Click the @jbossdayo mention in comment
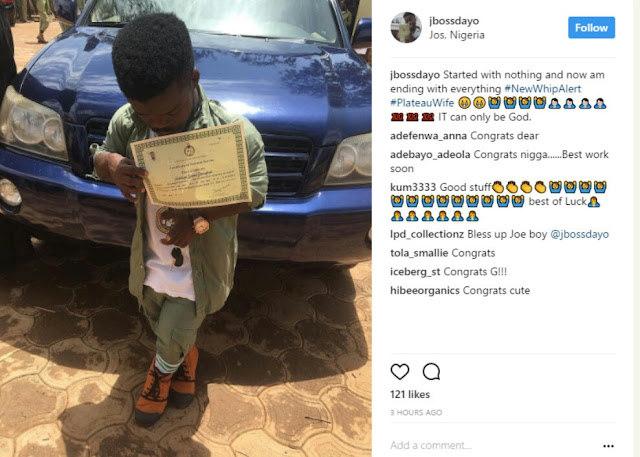Image resolution: width=640 pixels, height=457 pixels. pos(579,234)
